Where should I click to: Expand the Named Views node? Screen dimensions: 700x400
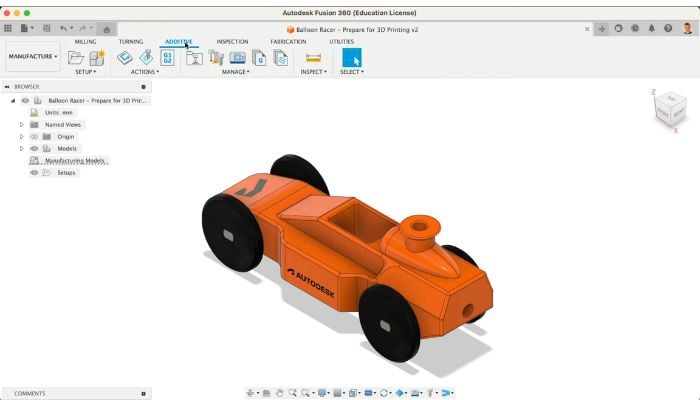(x=21, y=125)
